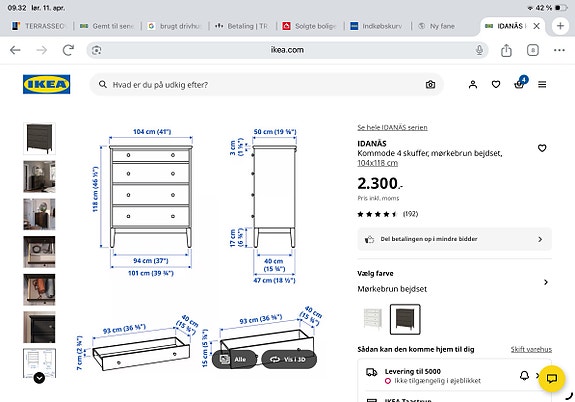Click the browser reload button
575x402 pixels.
(x=68, y=50)
